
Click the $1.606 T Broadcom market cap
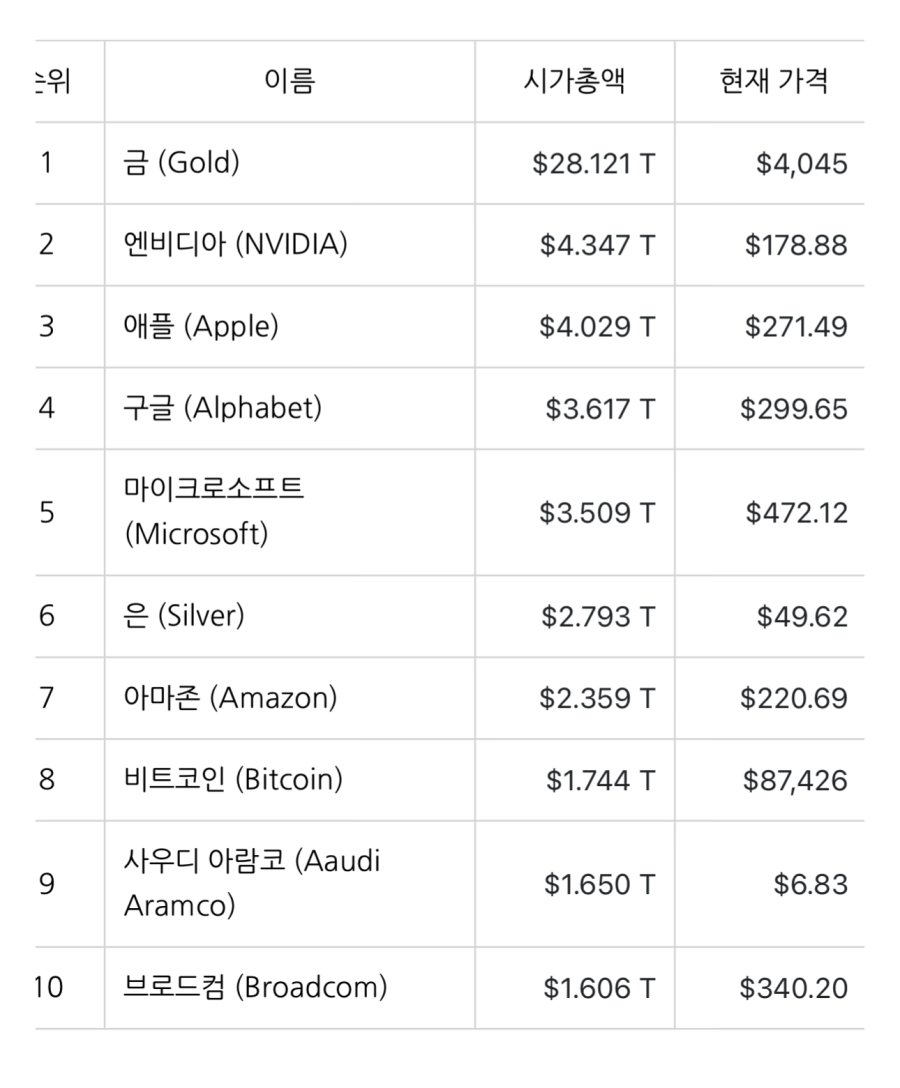tap(599, 989)
